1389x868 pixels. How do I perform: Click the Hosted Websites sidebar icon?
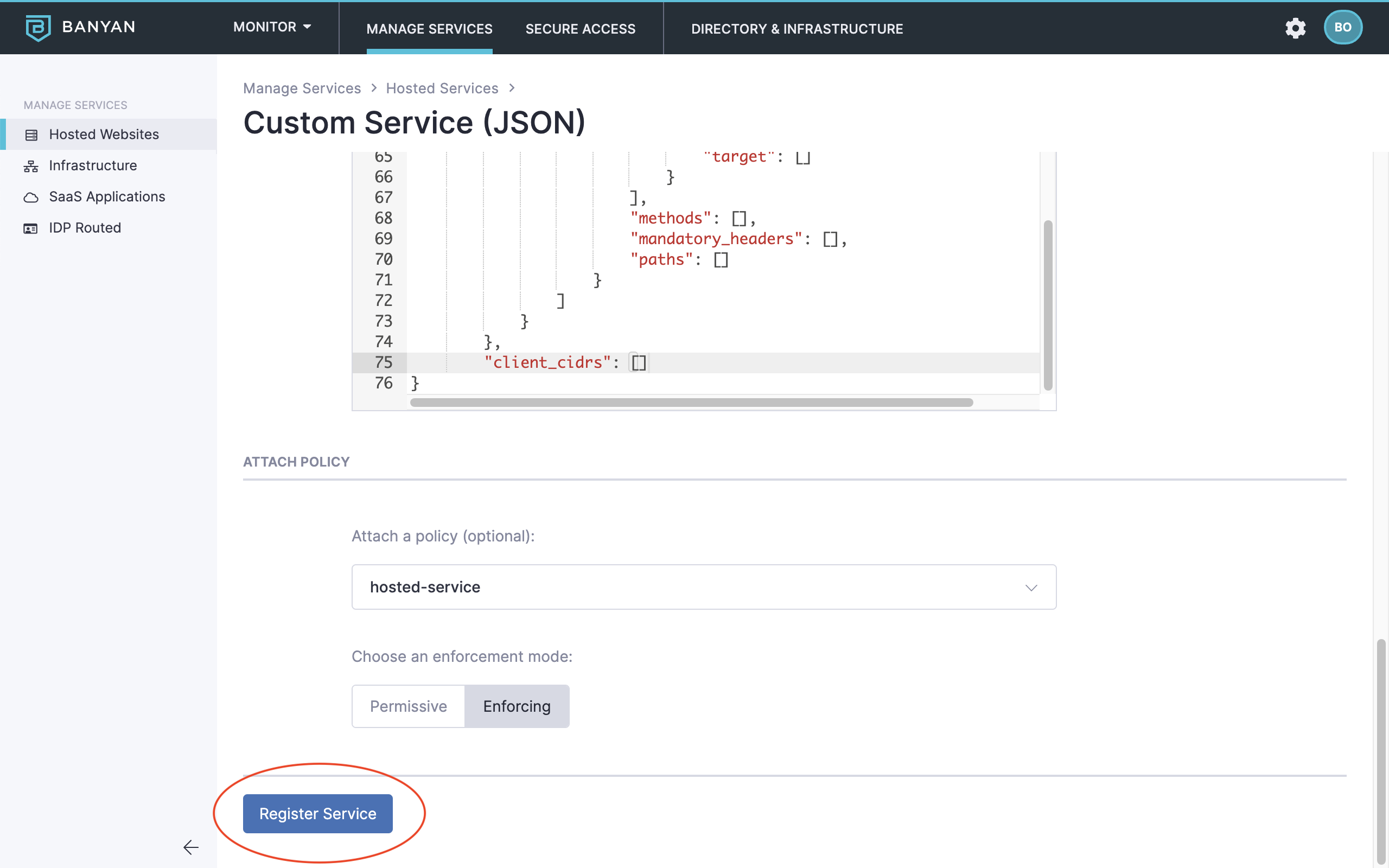tap(31, 135)
